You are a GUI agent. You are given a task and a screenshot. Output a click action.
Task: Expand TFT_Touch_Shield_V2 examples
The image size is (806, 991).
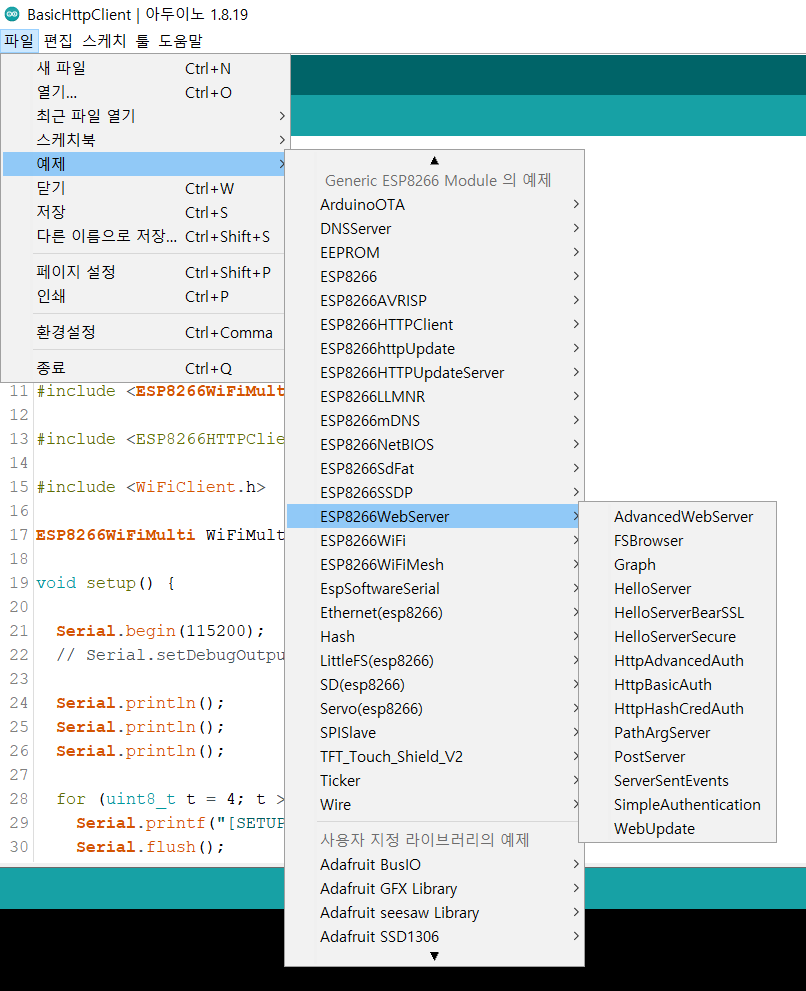(x=434, y=757)
